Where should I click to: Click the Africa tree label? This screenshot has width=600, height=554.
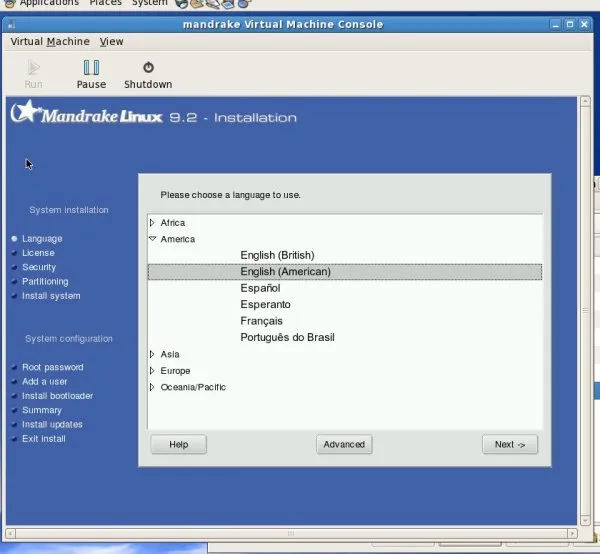pos(173,223)
